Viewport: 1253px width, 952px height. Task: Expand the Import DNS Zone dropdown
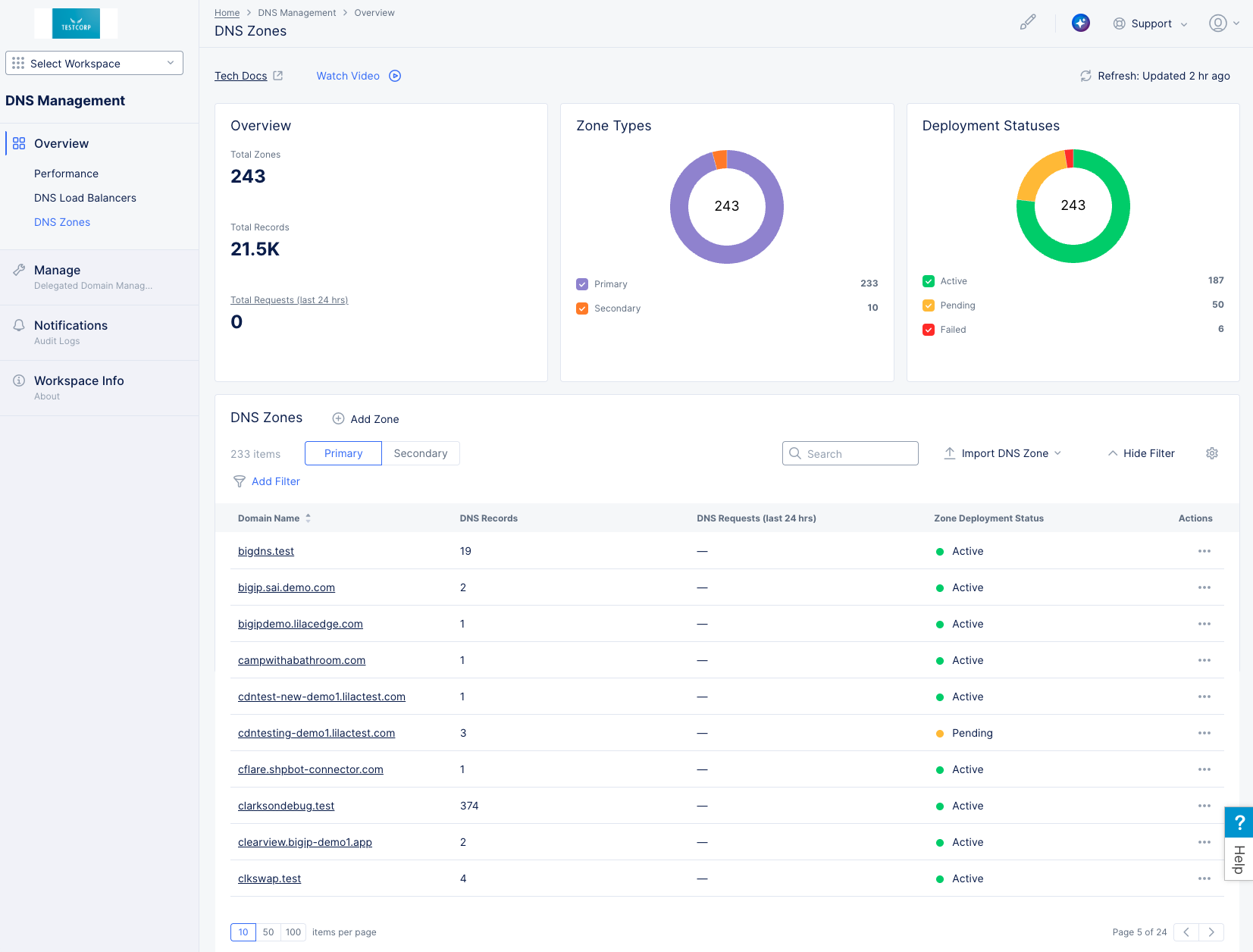[1058, 453]
